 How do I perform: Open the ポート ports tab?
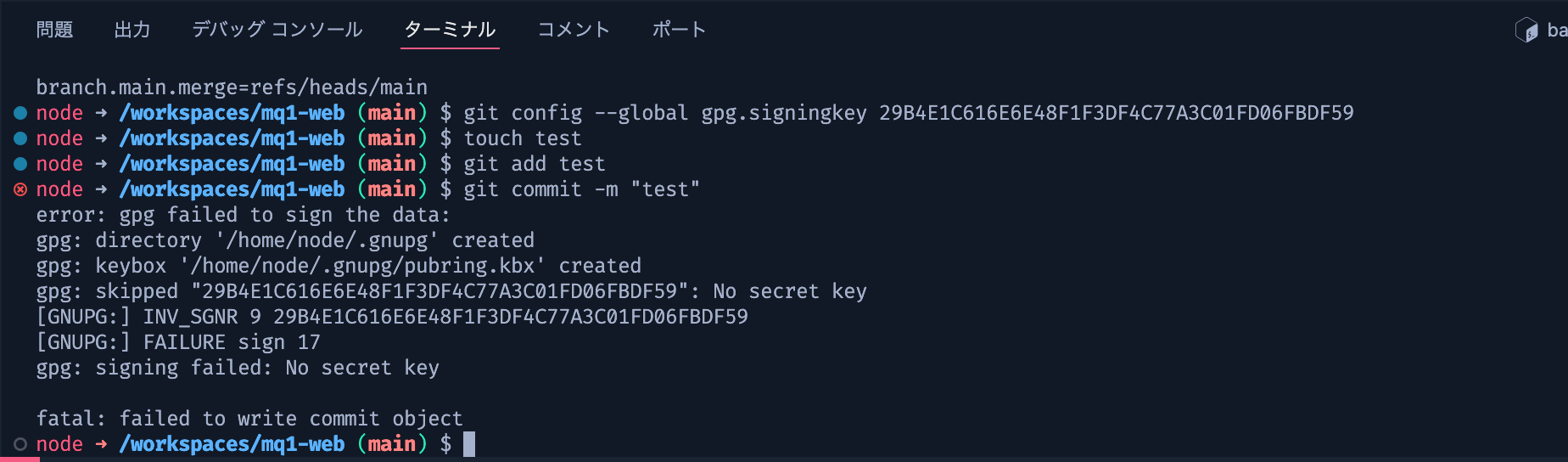click(679, 30)
